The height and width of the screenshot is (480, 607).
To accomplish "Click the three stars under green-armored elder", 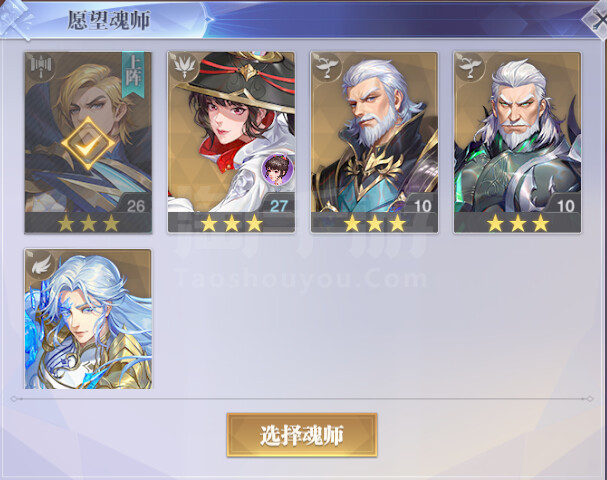I will click(518, 223).
